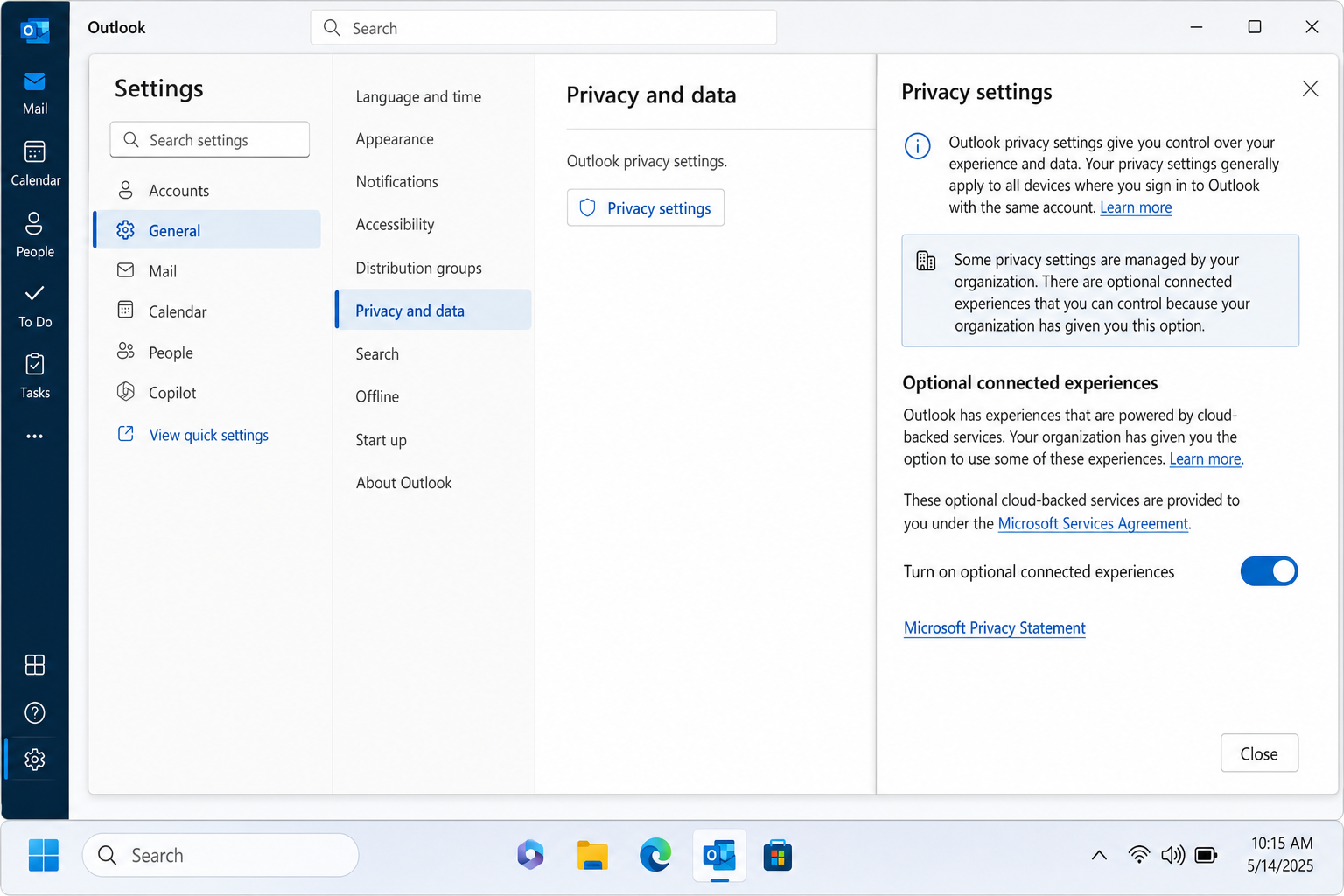Click the 'Outlook privacy settings.' text
1344x896 pixels.
click(647, 161)
